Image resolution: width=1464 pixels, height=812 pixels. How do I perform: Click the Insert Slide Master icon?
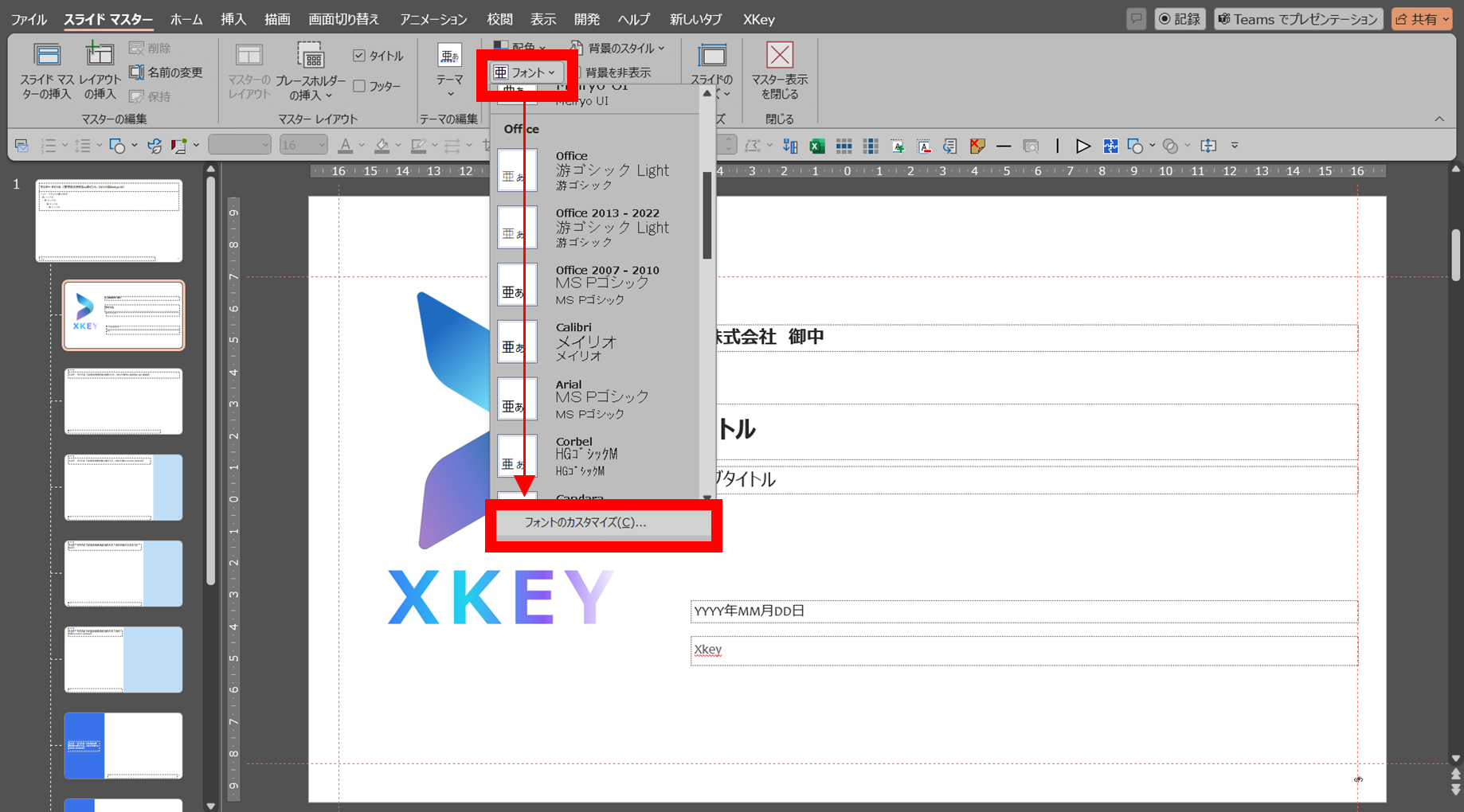[x=47, y=56]
